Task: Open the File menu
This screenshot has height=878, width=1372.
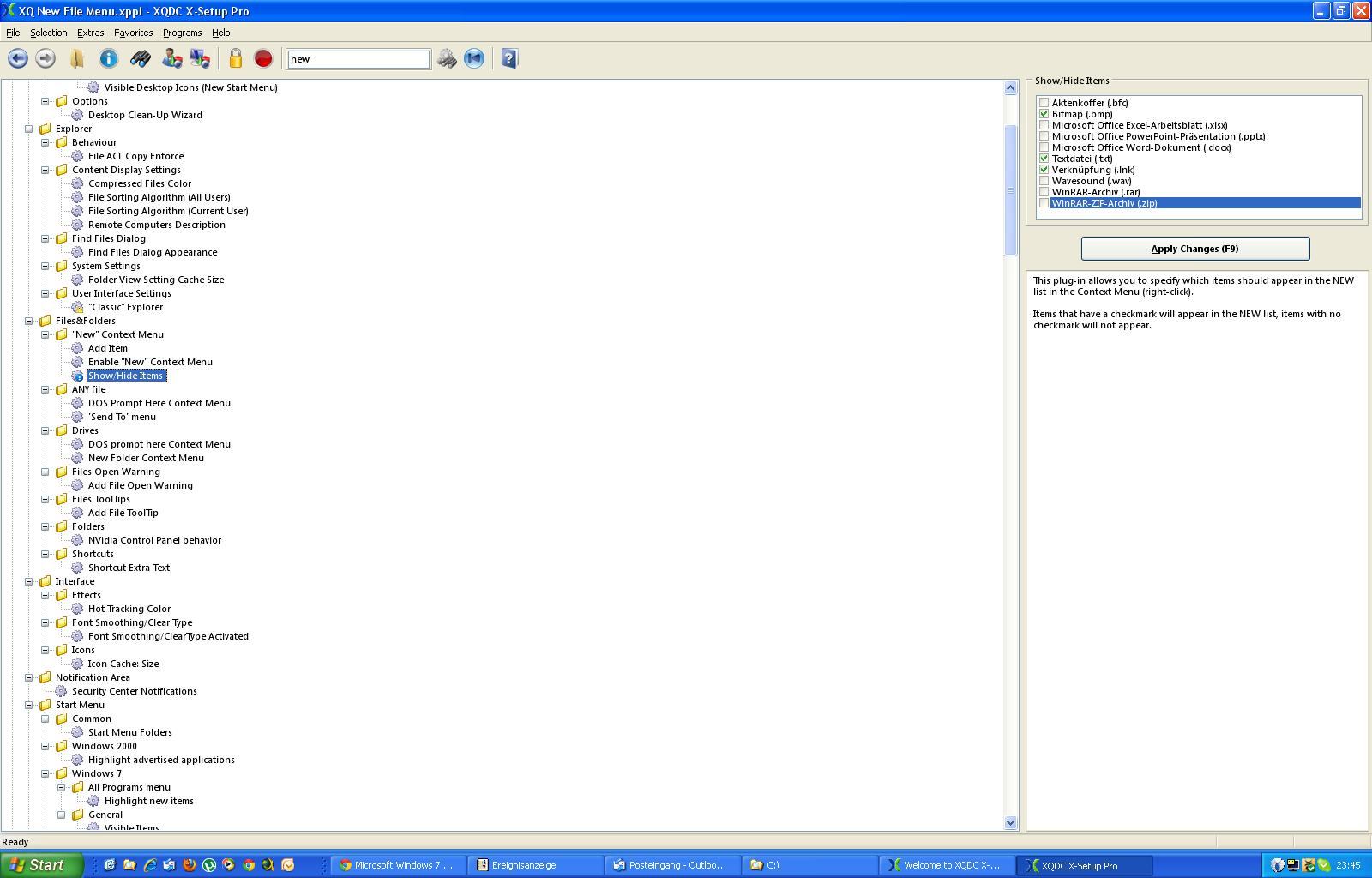Action: (x=13, y=33)
